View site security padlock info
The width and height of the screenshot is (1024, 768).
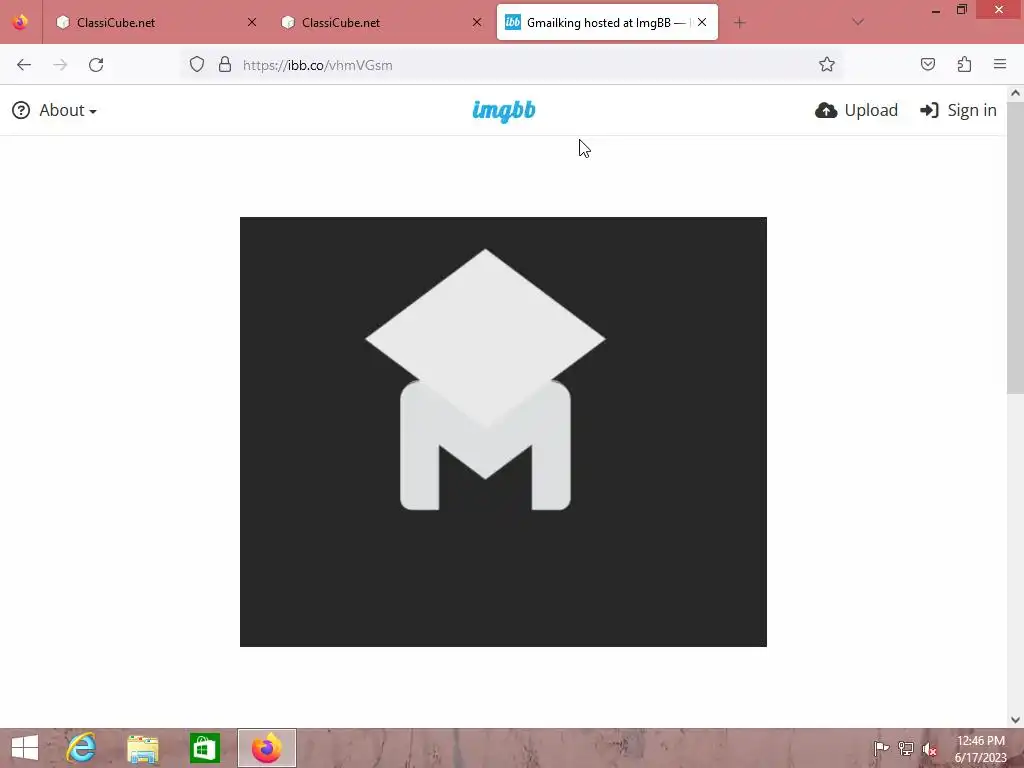pos(225,64)
